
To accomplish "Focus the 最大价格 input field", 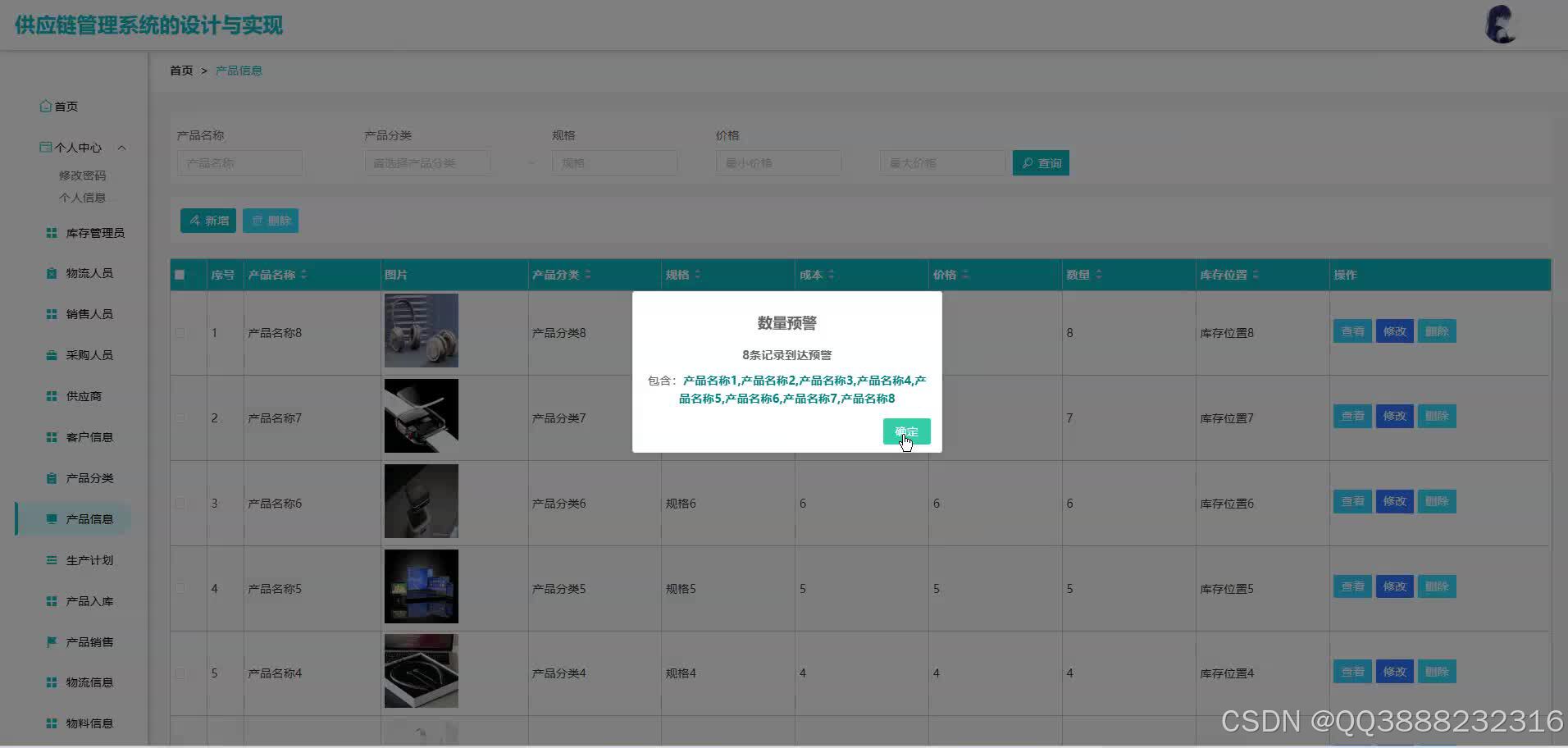I will coord(942,163).
